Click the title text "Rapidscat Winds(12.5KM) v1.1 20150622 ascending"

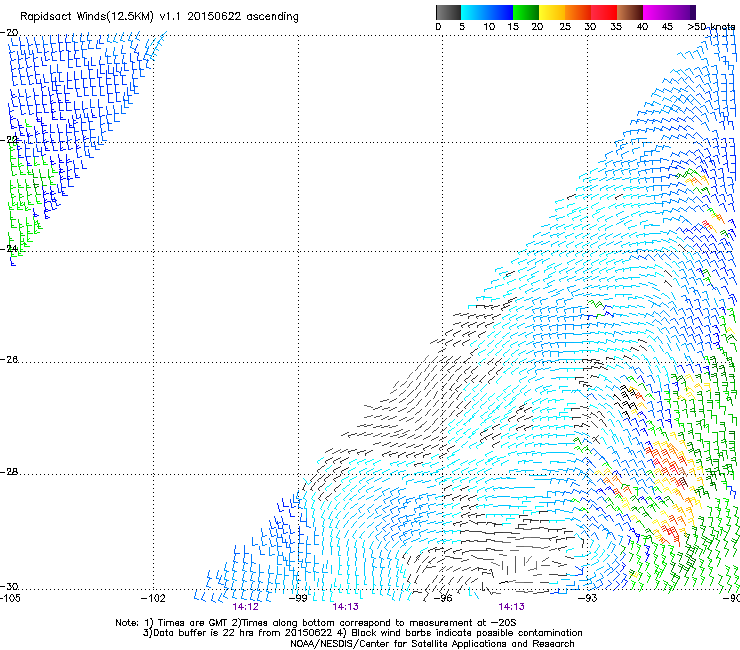[159, 17]
